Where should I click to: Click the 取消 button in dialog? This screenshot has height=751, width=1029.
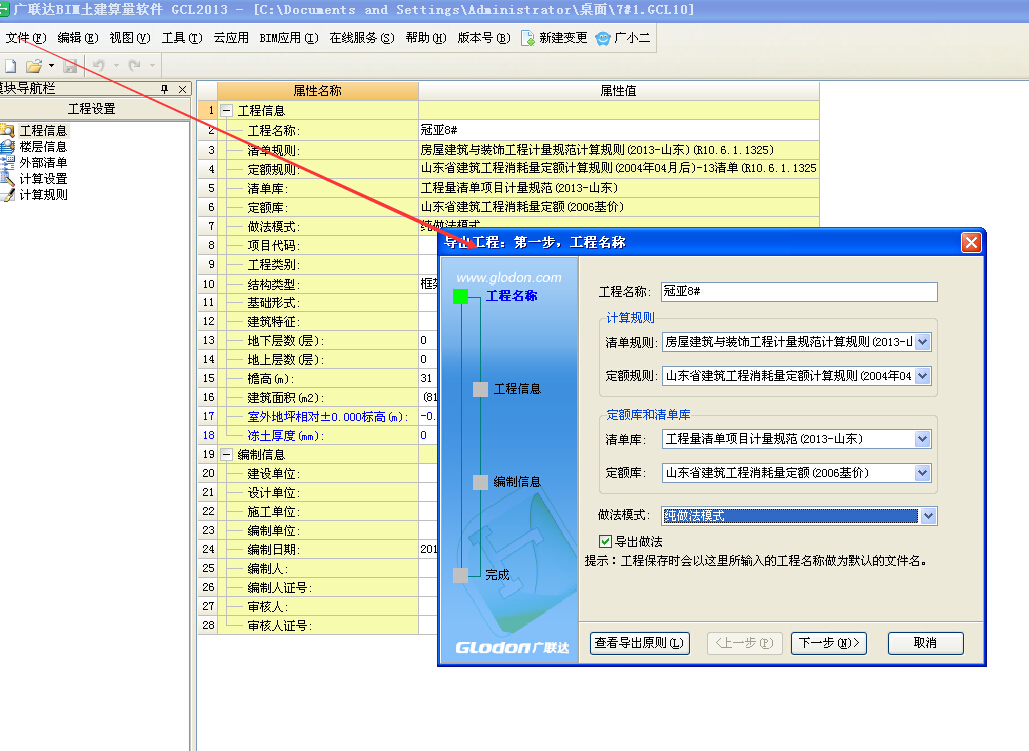(x=925, y=643)
